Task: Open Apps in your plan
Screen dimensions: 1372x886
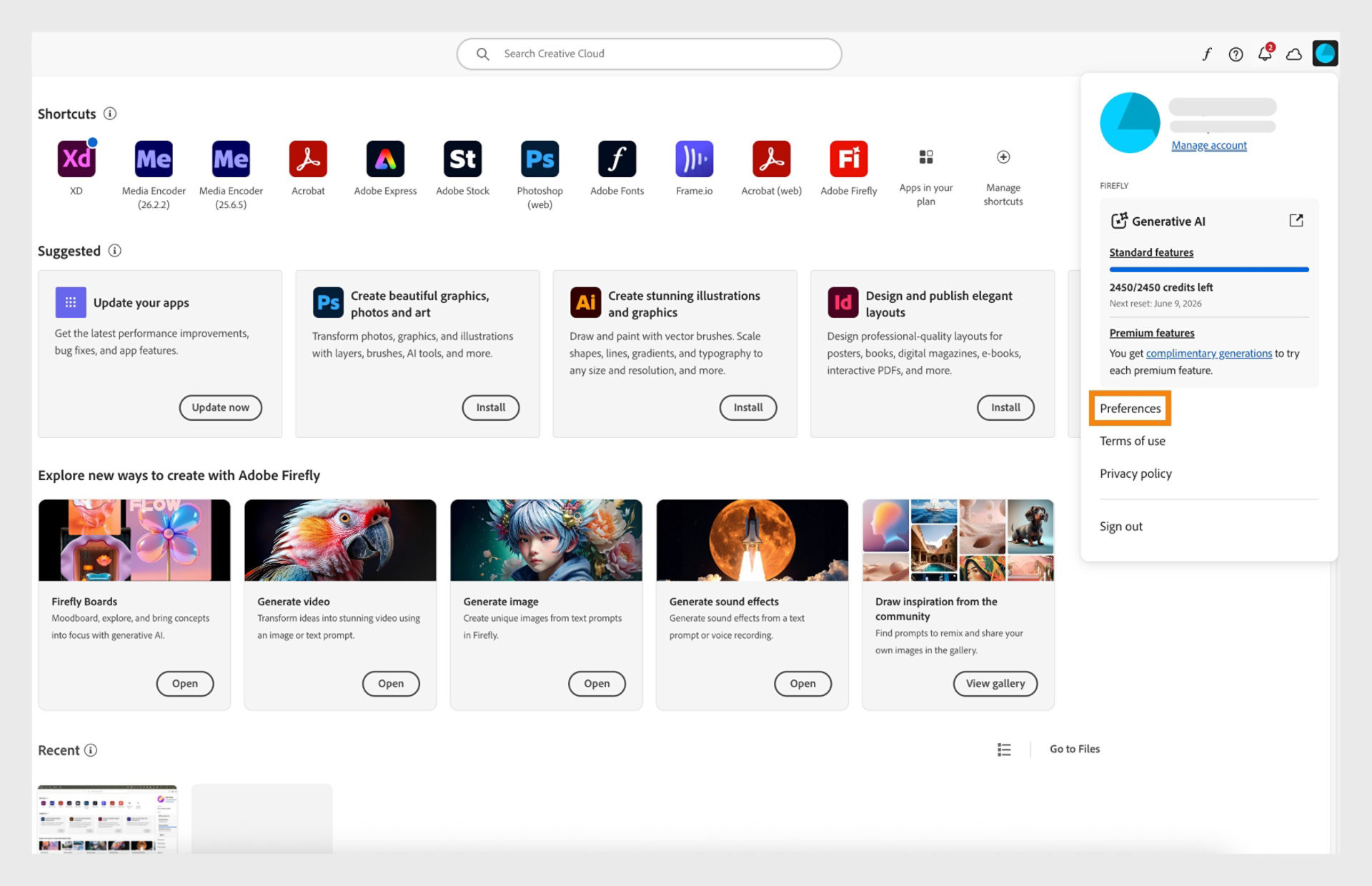Action: click(x=926, y=156)
